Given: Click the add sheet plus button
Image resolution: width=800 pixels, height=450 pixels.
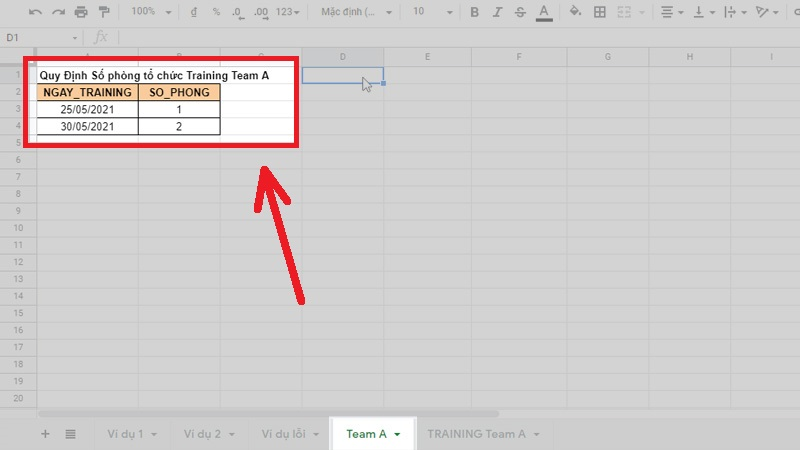Looking at the screenshot, I should pyautogui.click(x=45, y=434).
